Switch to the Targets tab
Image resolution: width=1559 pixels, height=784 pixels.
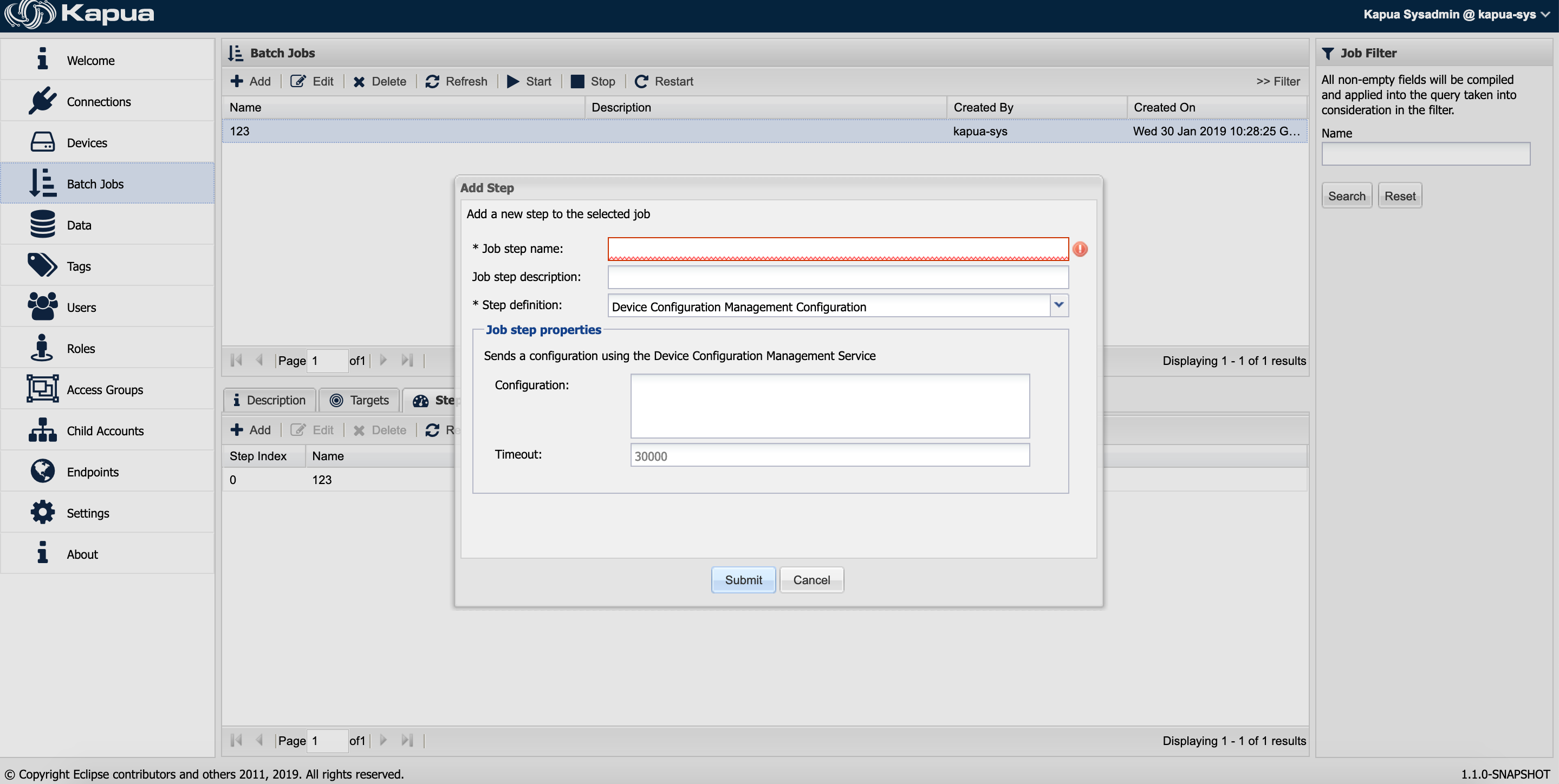(359, 400)
